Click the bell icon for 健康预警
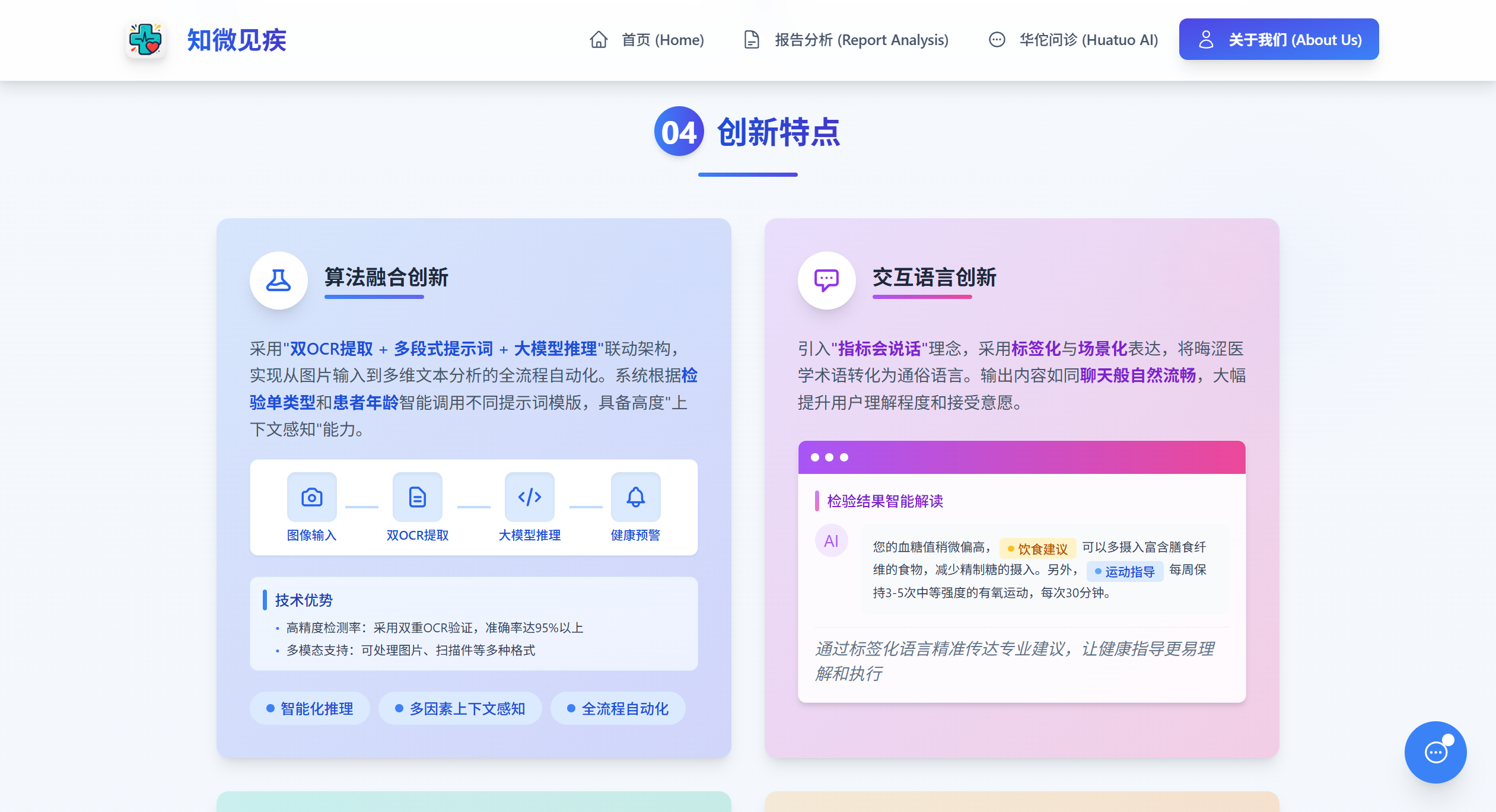 click(636, 497)
